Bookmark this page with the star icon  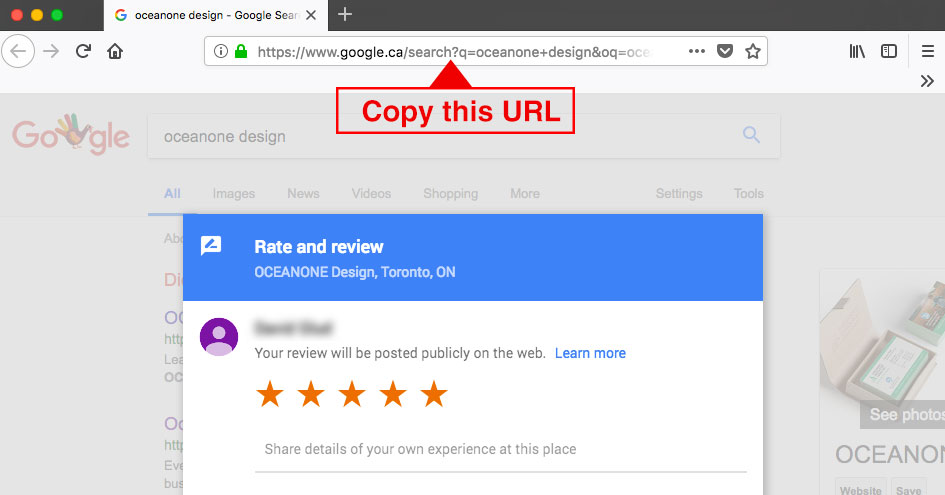point(753,51)
